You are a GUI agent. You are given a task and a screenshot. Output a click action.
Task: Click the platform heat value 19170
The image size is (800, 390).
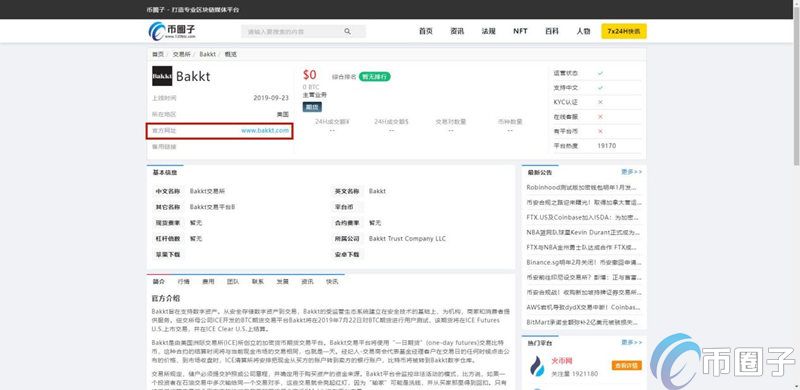click(607, 146)
